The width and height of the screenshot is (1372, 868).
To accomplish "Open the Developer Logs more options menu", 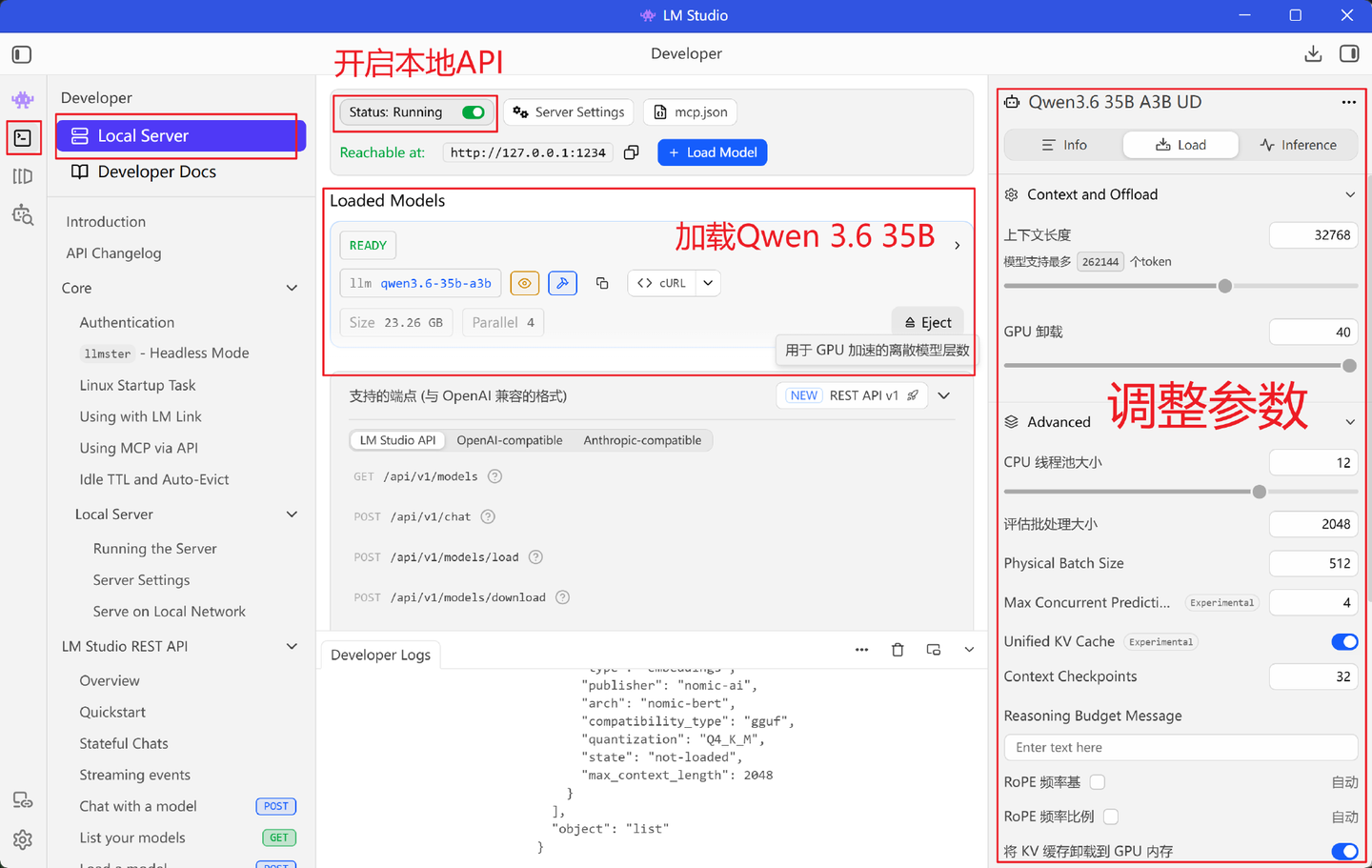I will (x=861, y=650).
